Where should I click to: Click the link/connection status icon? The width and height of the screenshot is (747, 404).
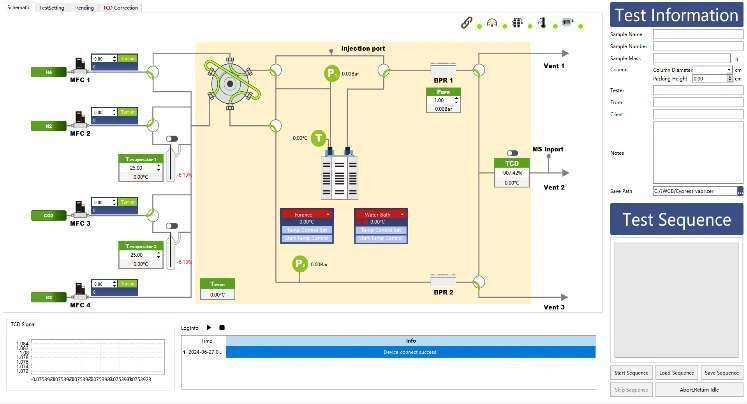466,22
